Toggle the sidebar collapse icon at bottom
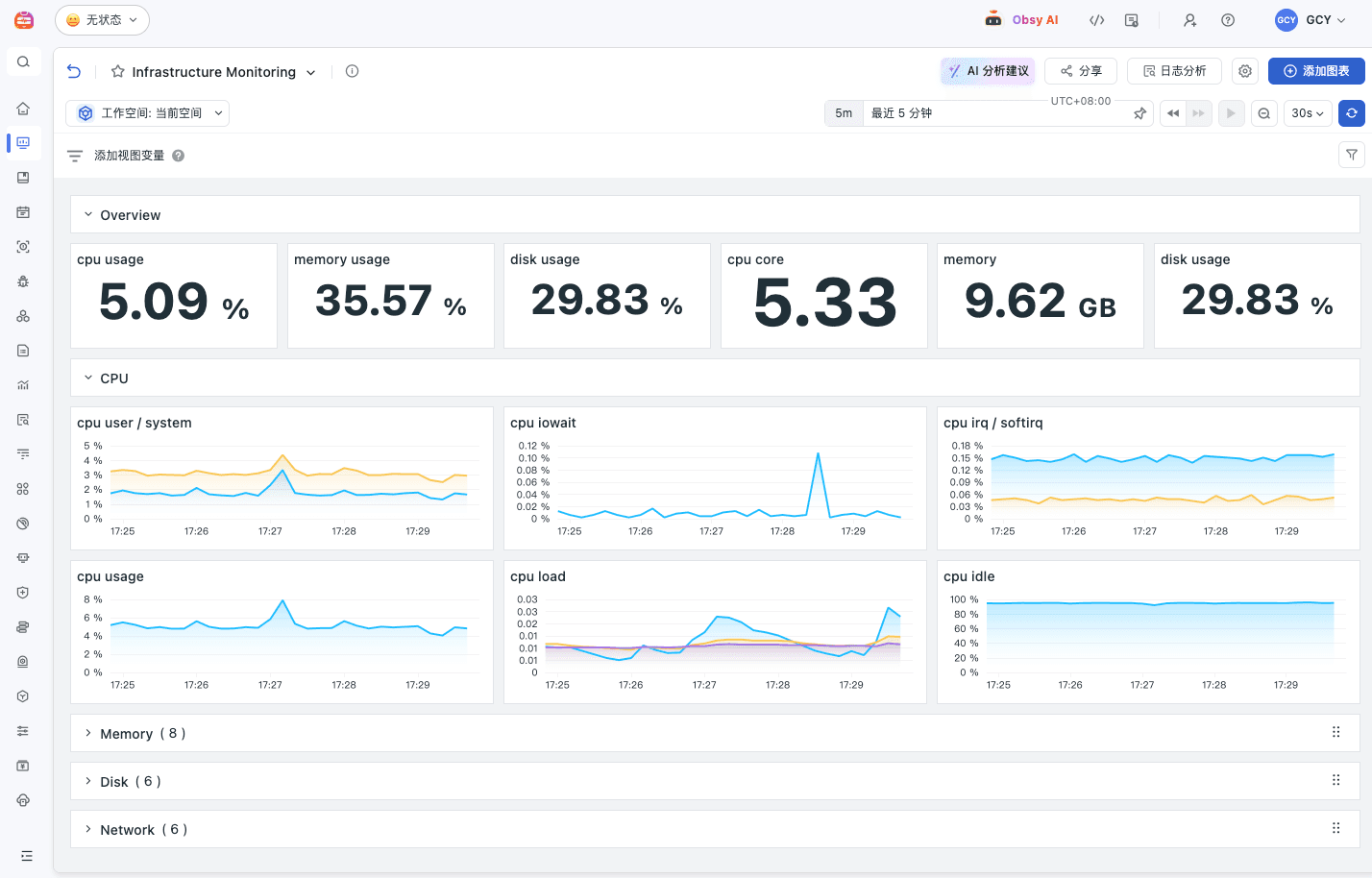Viewport: 1372px width, 878px height. point(26,856)
